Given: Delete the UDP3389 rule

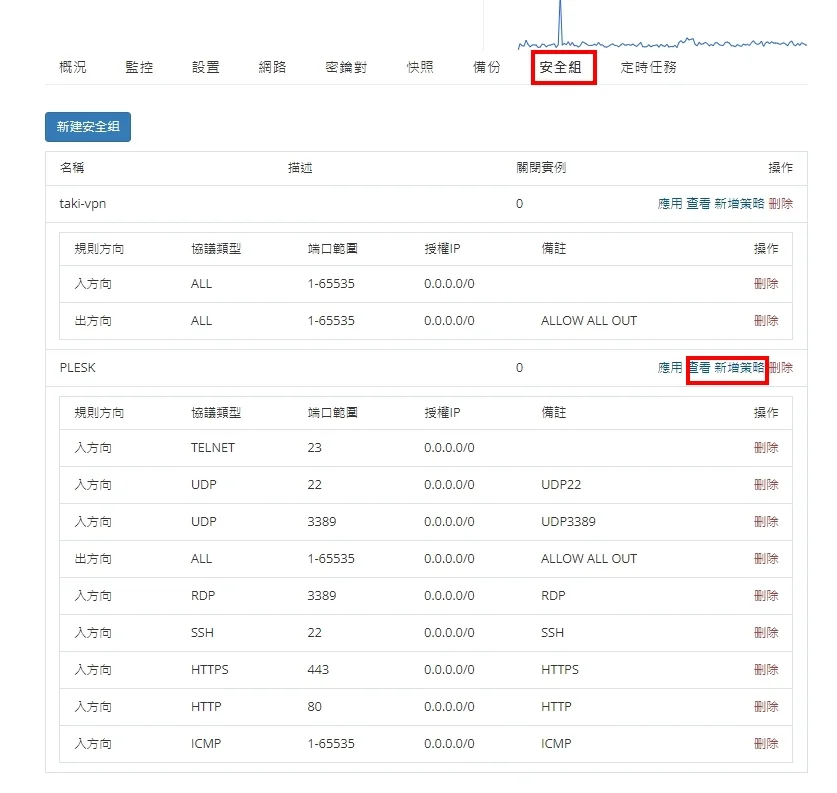Looking at the screenshot, I should [766, 521].
